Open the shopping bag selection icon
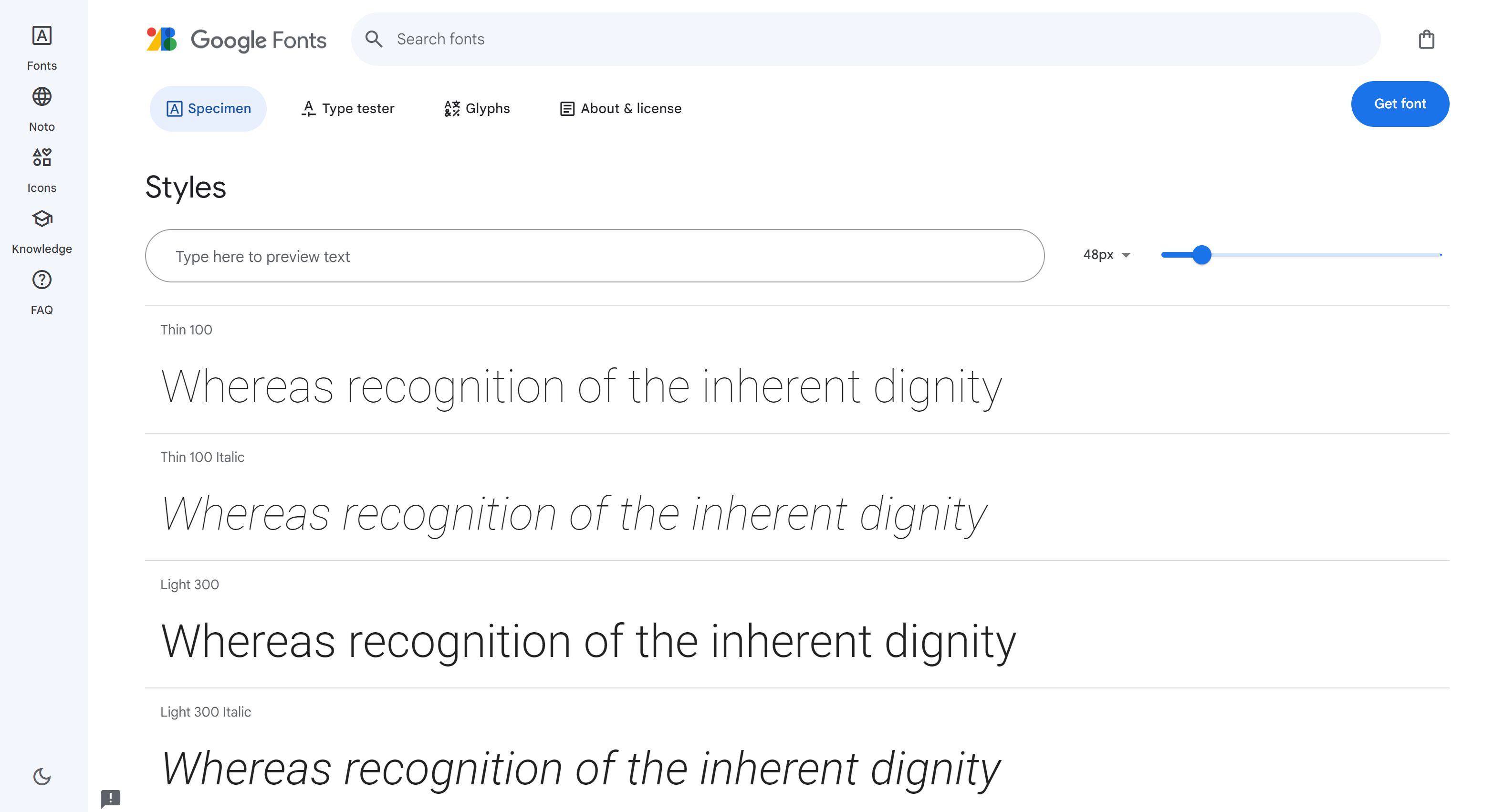The height and width of the screenshot is (812, 1504). click(1426, 40)
